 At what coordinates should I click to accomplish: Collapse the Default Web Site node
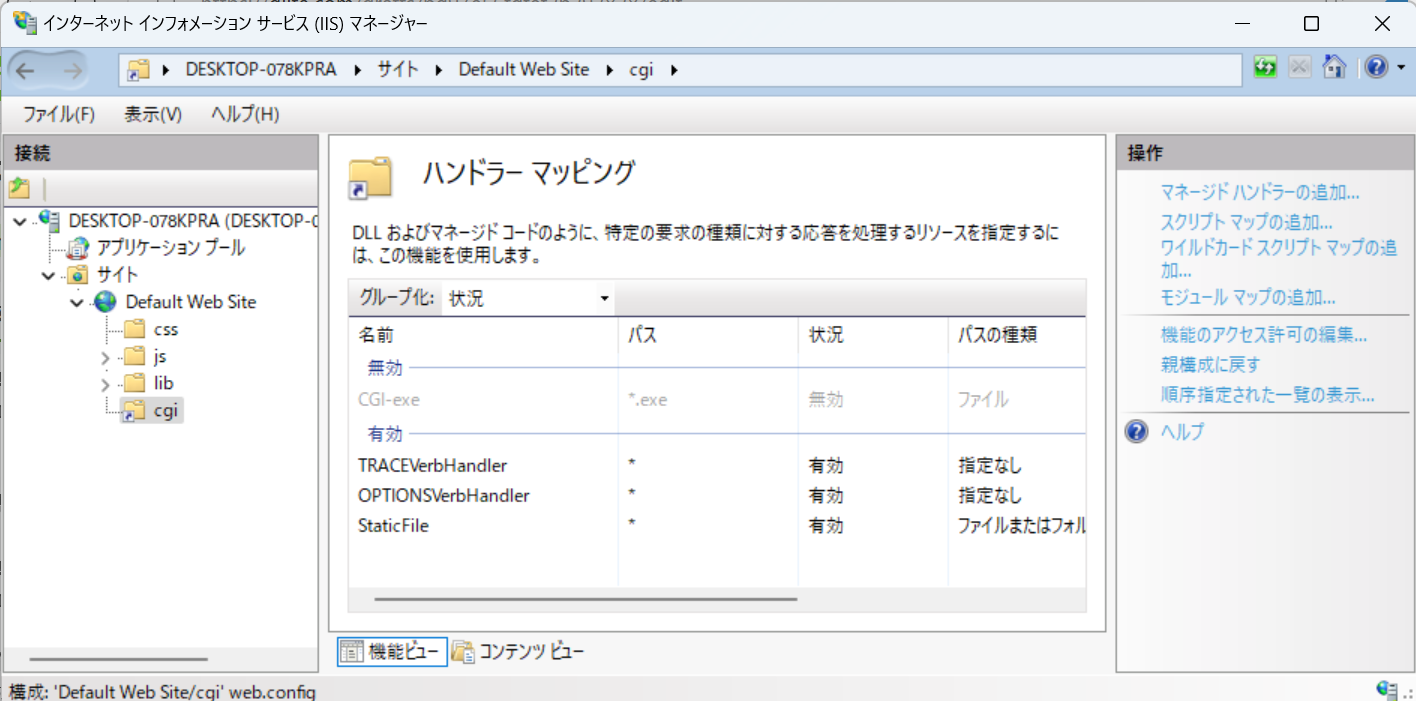[77, 302]
